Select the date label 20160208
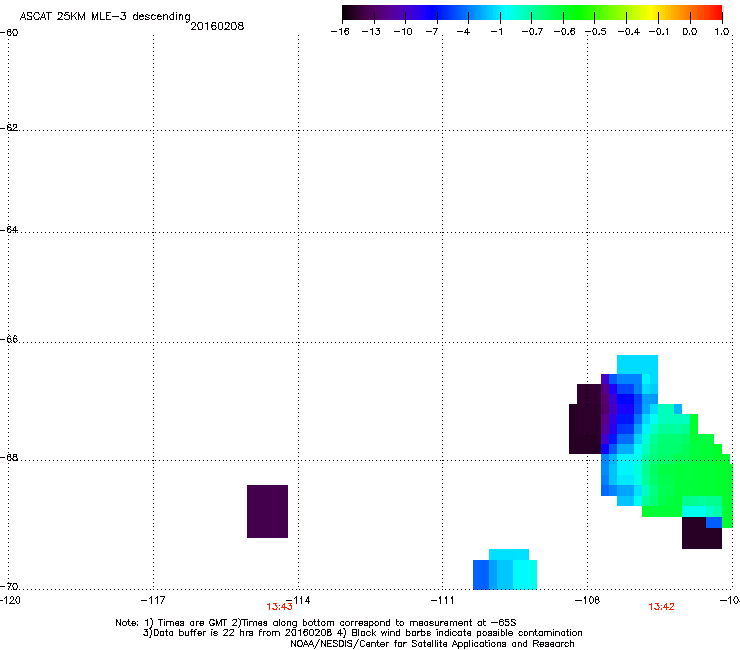Image resolution: width=740 pixels, height=650 pixels. pos(217,26)
